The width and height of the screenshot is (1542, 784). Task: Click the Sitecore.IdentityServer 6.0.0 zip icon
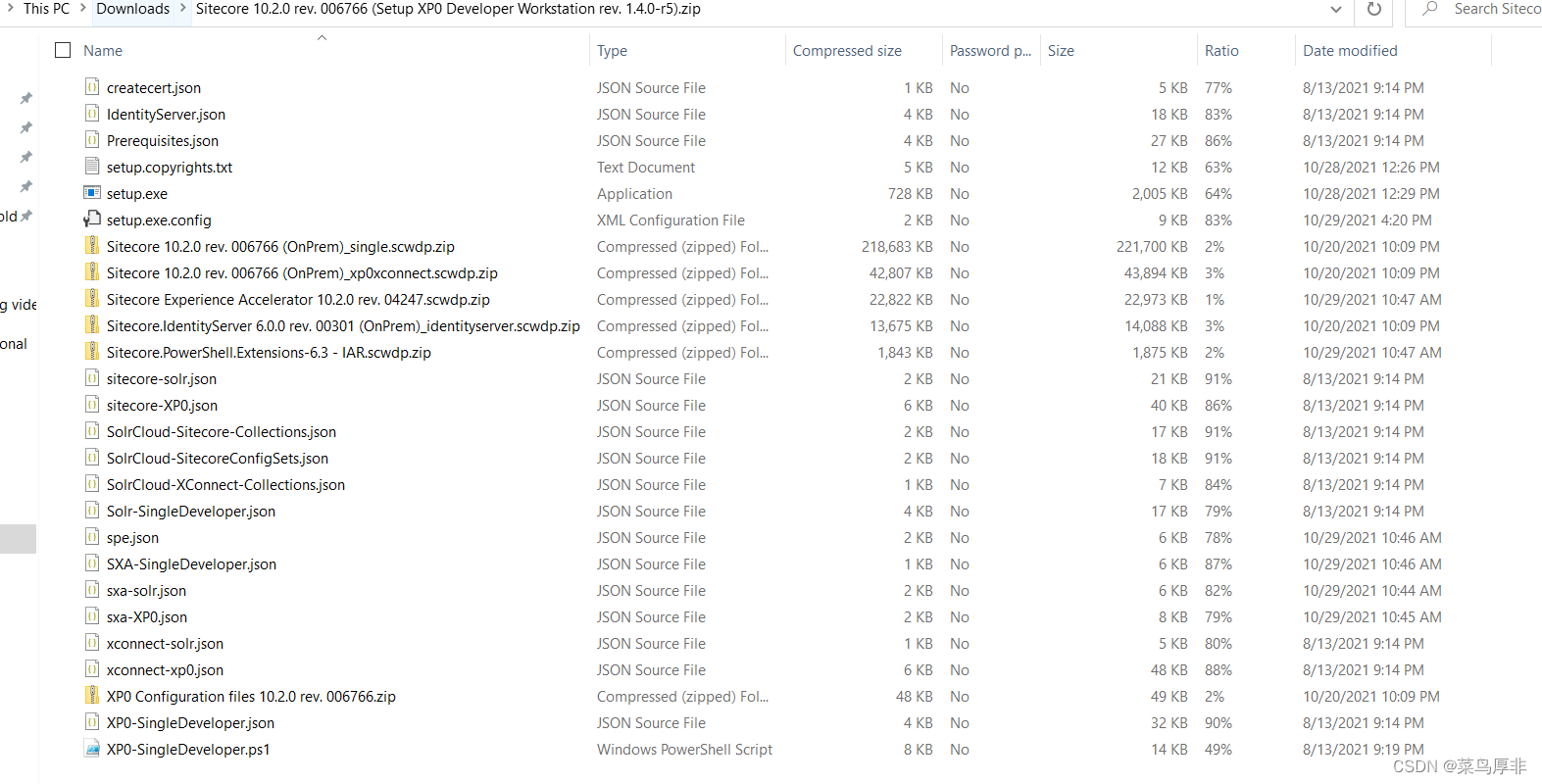(92, 324)
